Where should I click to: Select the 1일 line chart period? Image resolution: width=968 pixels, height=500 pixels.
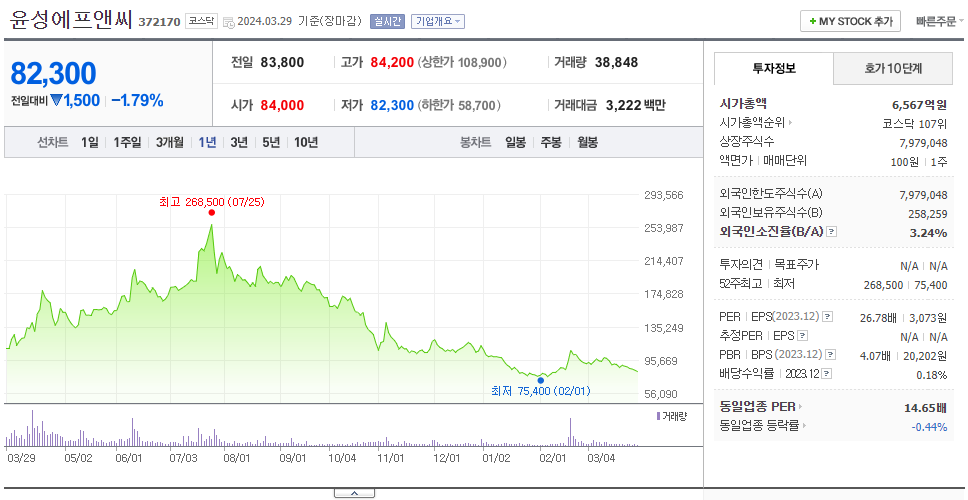90,143
